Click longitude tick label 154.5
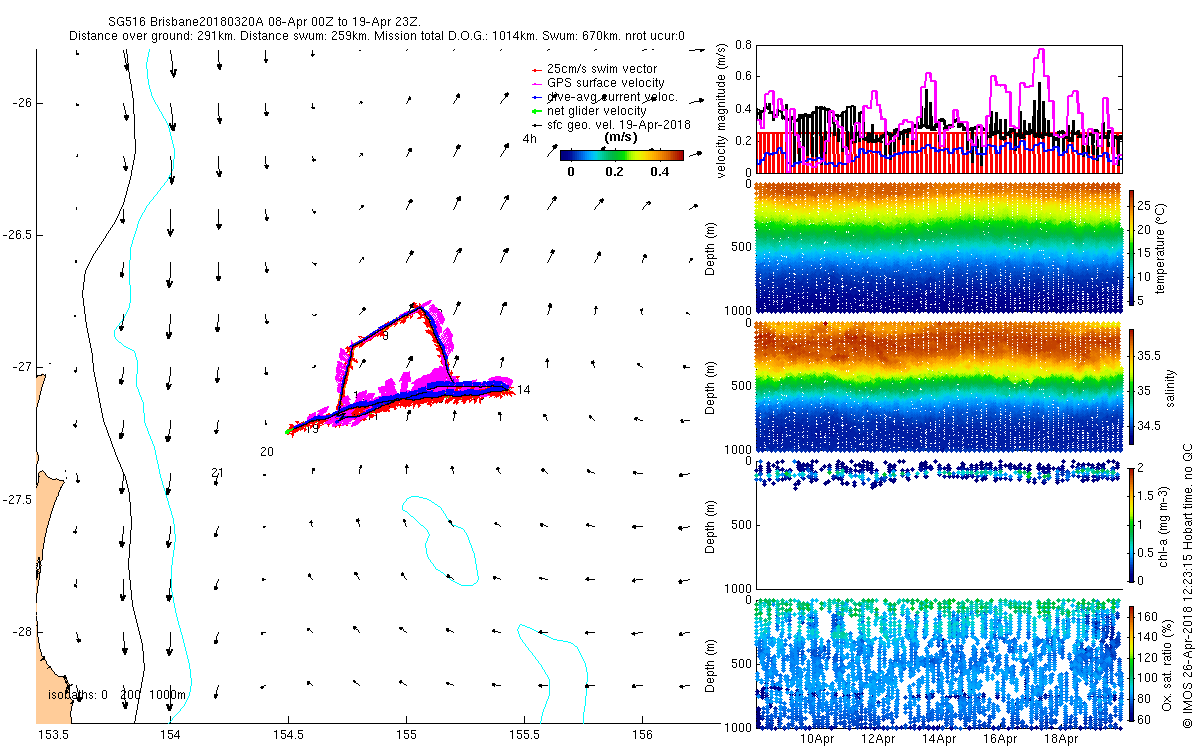 288,734
